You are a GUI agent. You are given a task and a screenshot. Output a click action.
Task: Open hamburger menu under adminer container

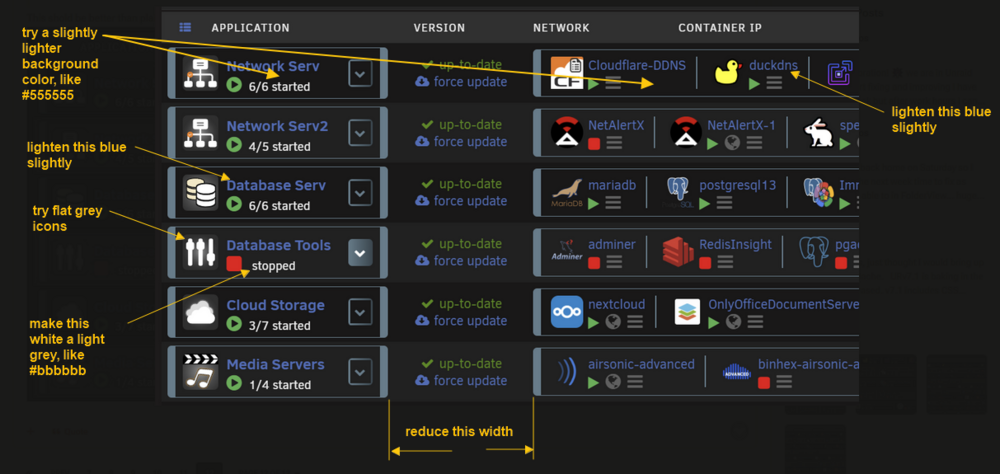tap(614, 262)
